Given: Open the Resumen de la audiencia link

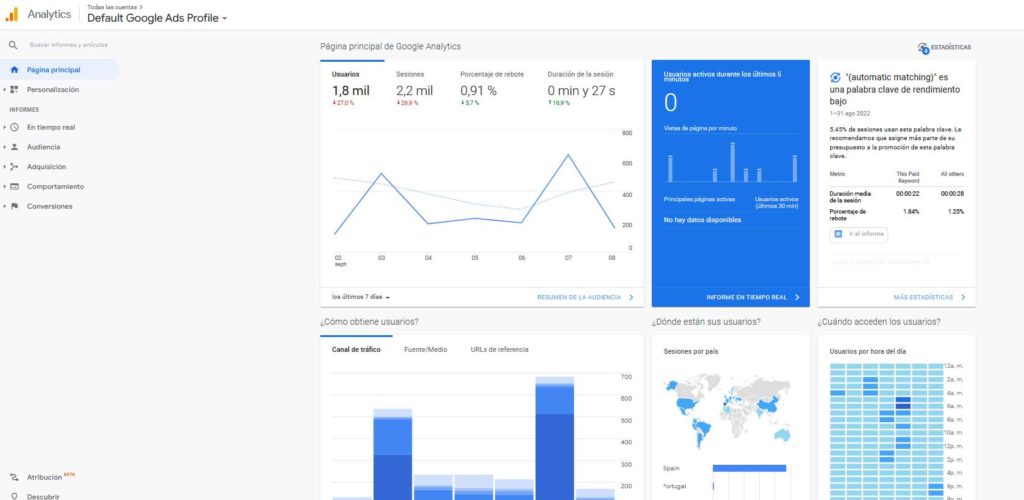Looking at the screenshot, I should click(x=585, y=297).
